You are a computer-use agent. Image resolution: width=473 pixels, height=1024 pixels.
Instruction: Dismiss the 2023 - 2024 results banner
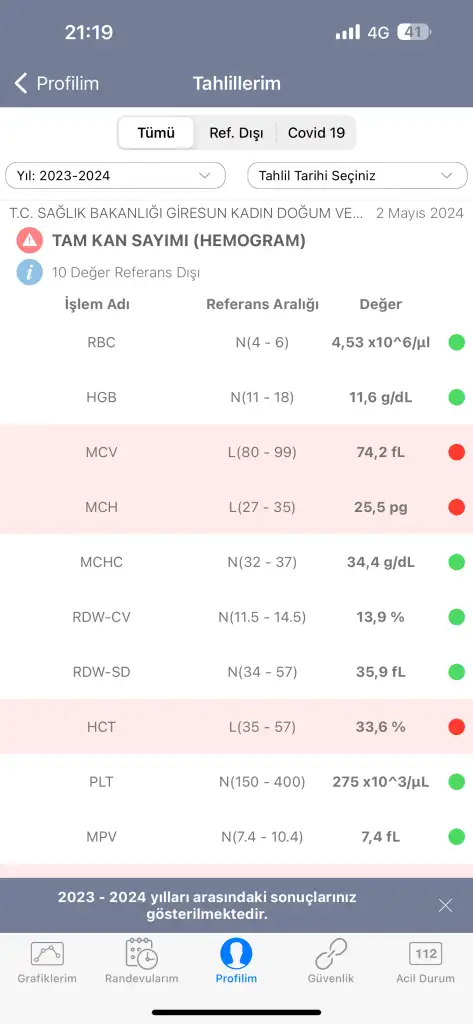(446, 905)
